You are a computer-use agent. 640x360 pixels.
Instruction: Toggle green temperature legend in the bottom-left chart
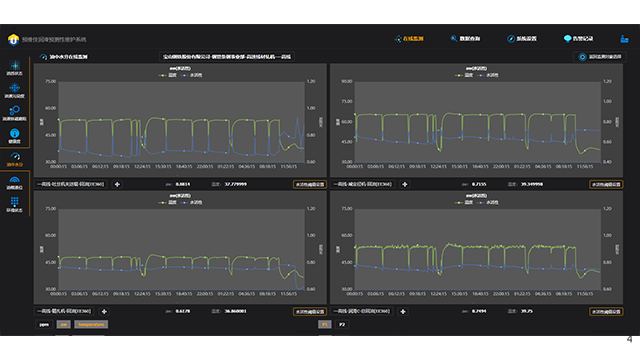[x=167, y=202]
